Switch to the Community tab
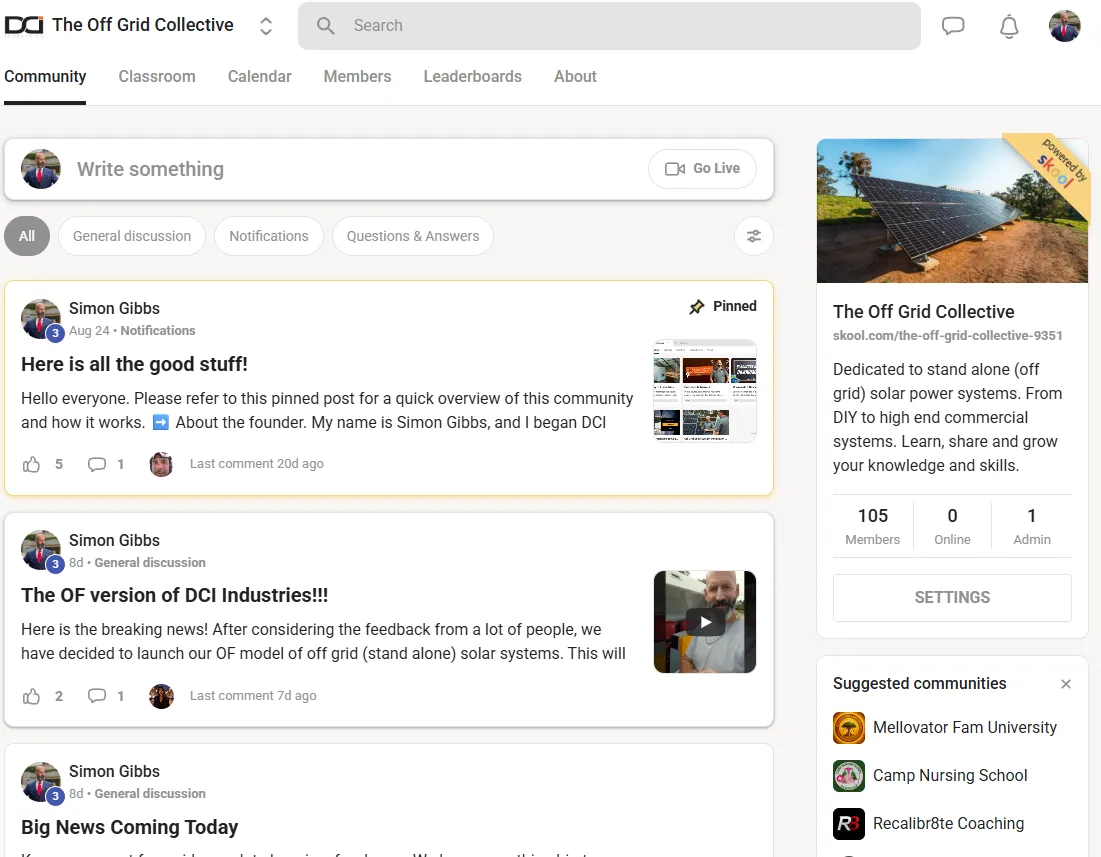 point(45,77)
